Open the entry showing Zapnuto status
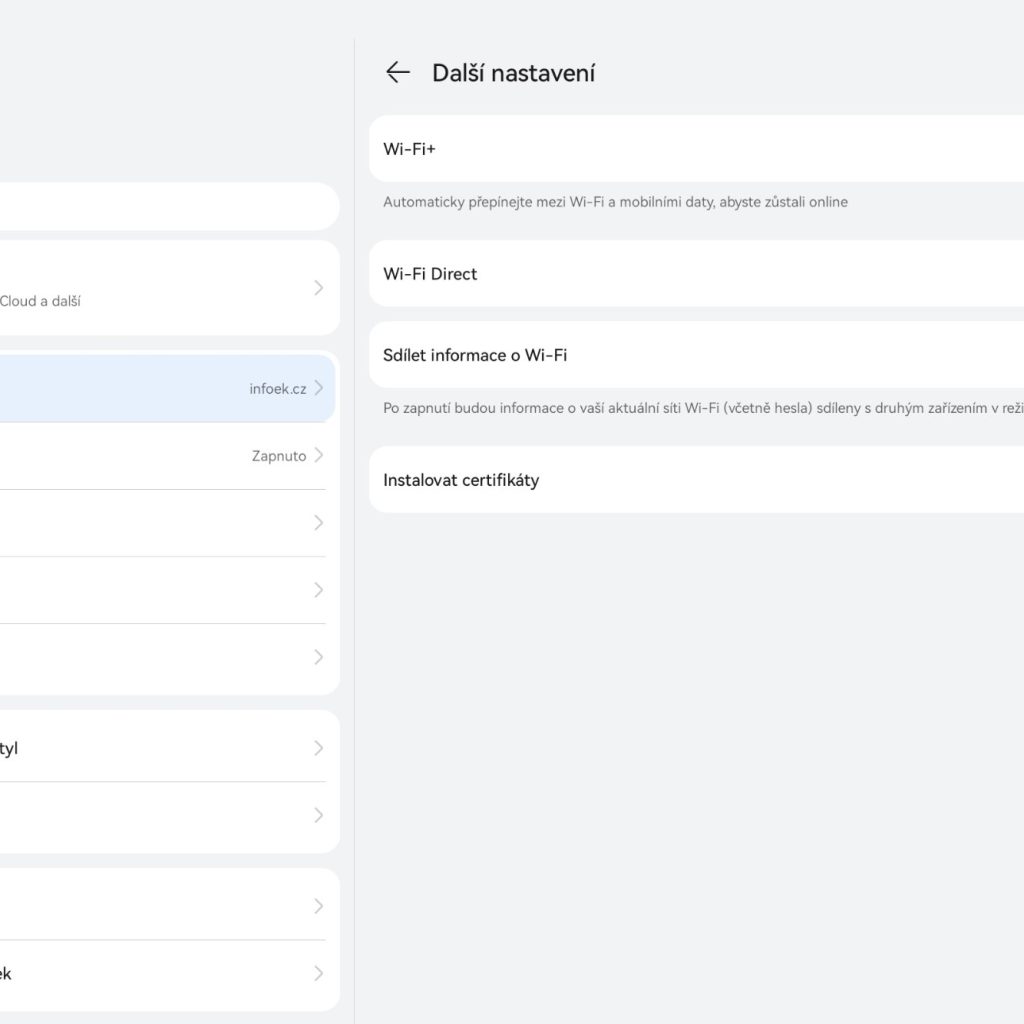 160,456
